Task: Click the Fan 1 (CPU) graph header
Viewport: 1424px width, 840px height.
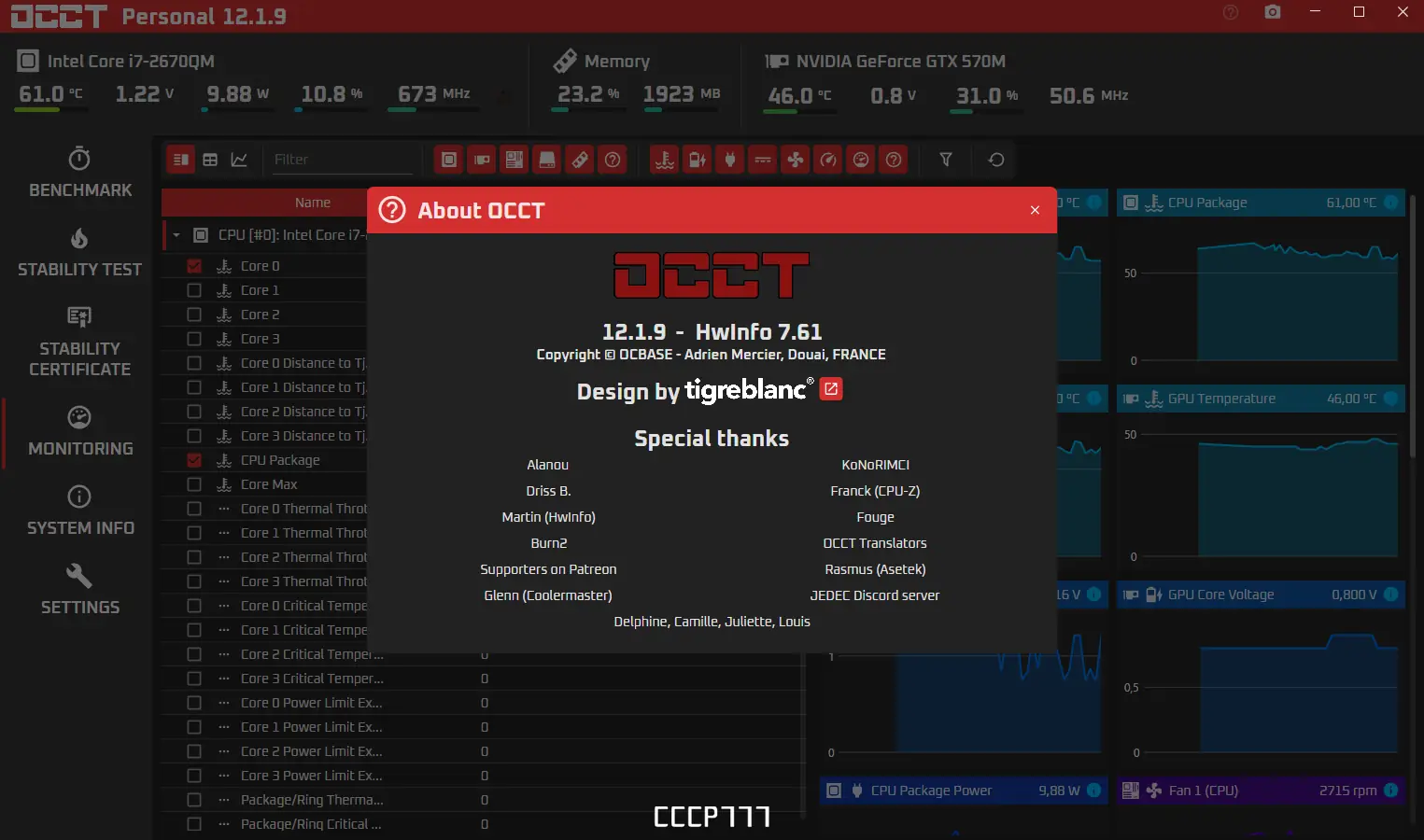Action: 1261,791
